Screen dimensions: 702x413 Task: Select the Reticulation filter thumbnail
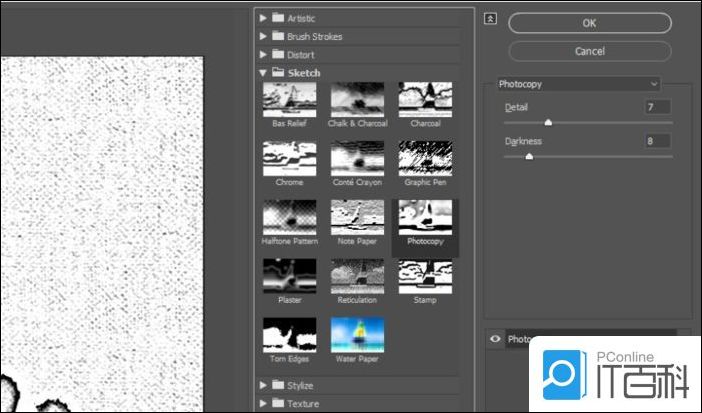pyautogui.click(x=357, y=276)
